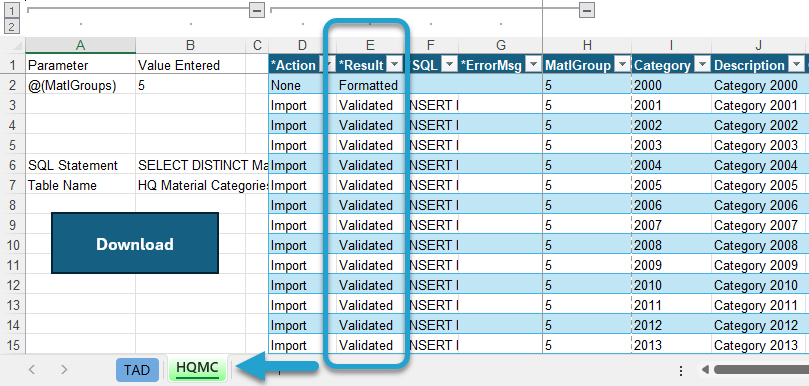
Task: Click the 'Parameter' cell
Action: click(x=80, y=65)
